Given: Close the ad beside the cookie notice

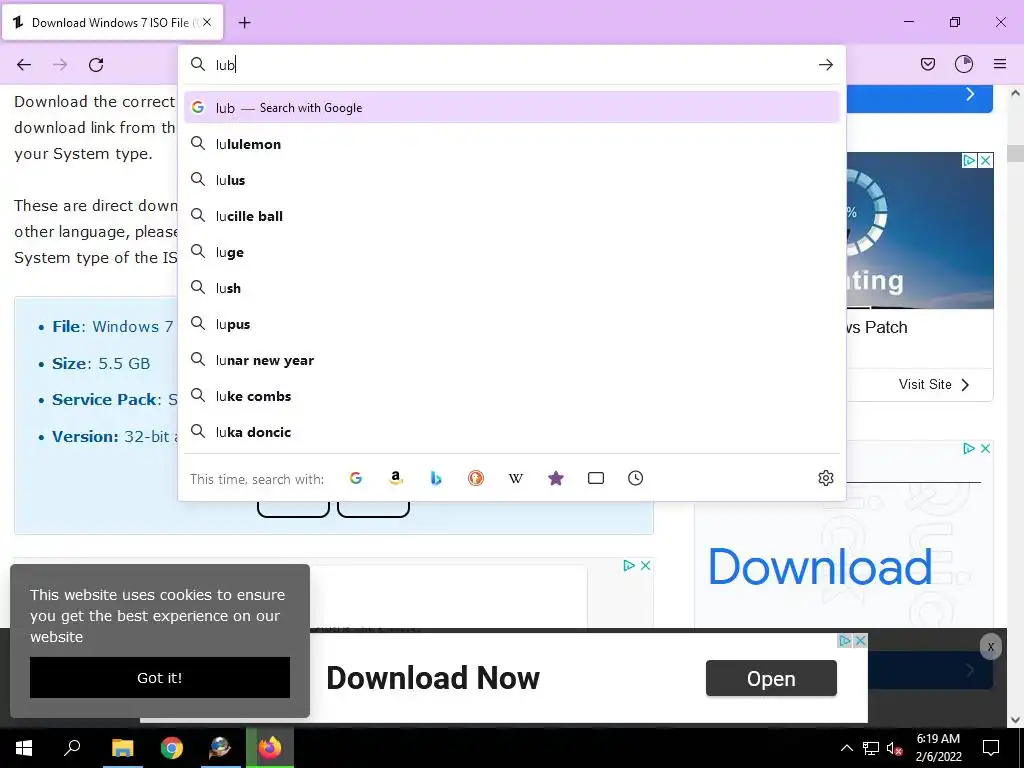Looking at the screenshot, I should pyautogui.click(x=645, y=566).
